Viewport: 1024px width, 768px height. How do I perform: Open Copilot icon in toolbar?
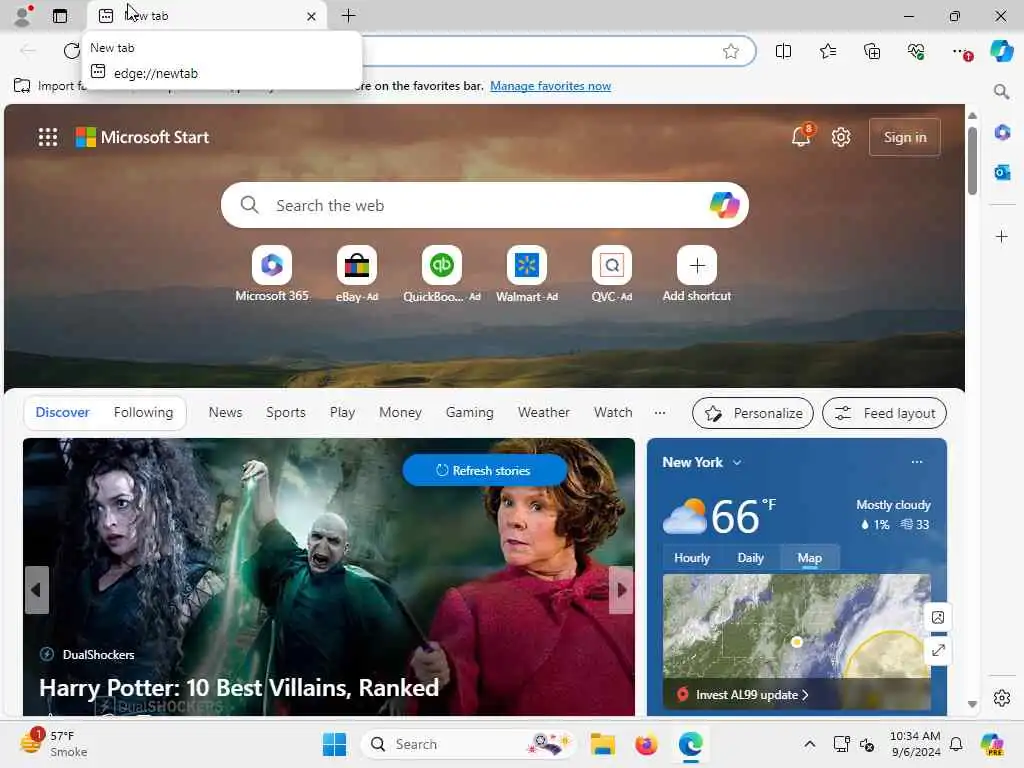click(1001, 51)
